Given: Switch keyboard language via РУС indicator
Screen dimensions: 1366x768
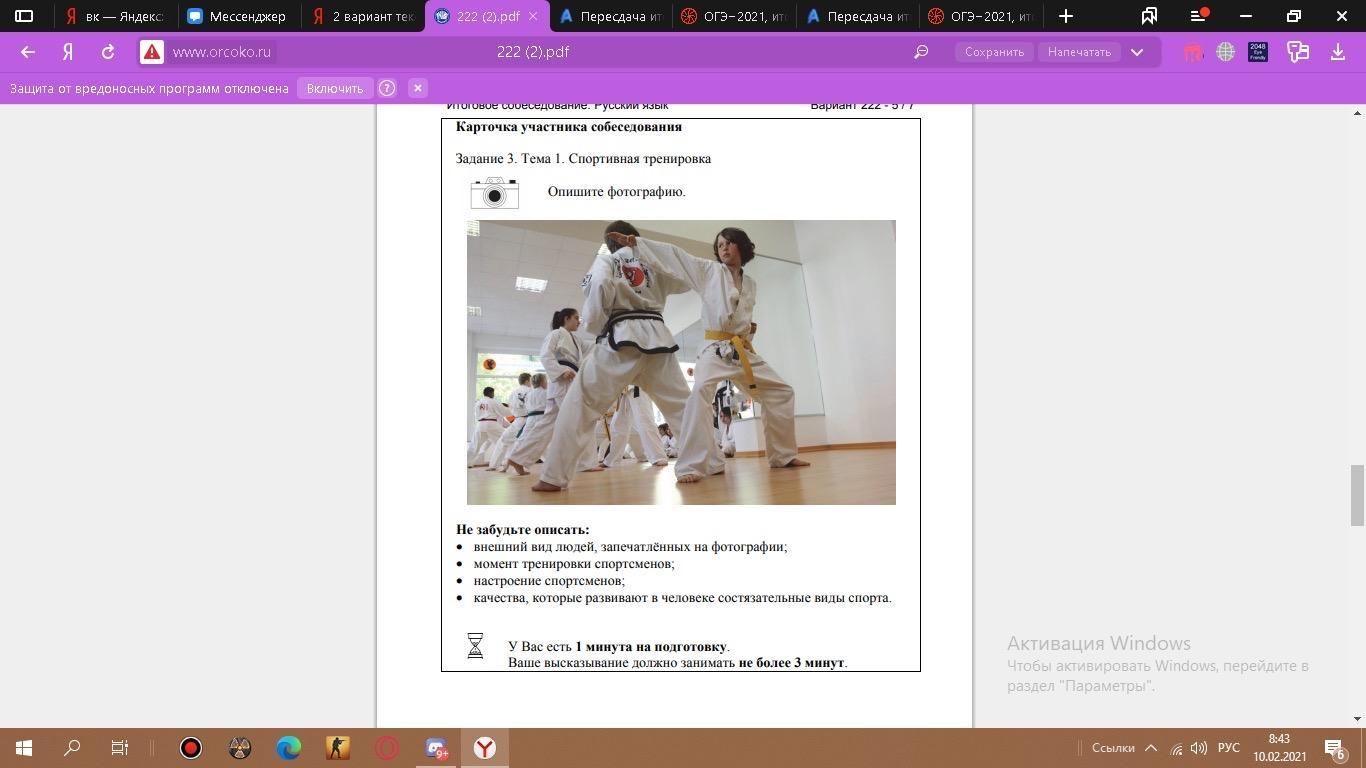Looking at the screenshot, I should tap(1229, 748).
